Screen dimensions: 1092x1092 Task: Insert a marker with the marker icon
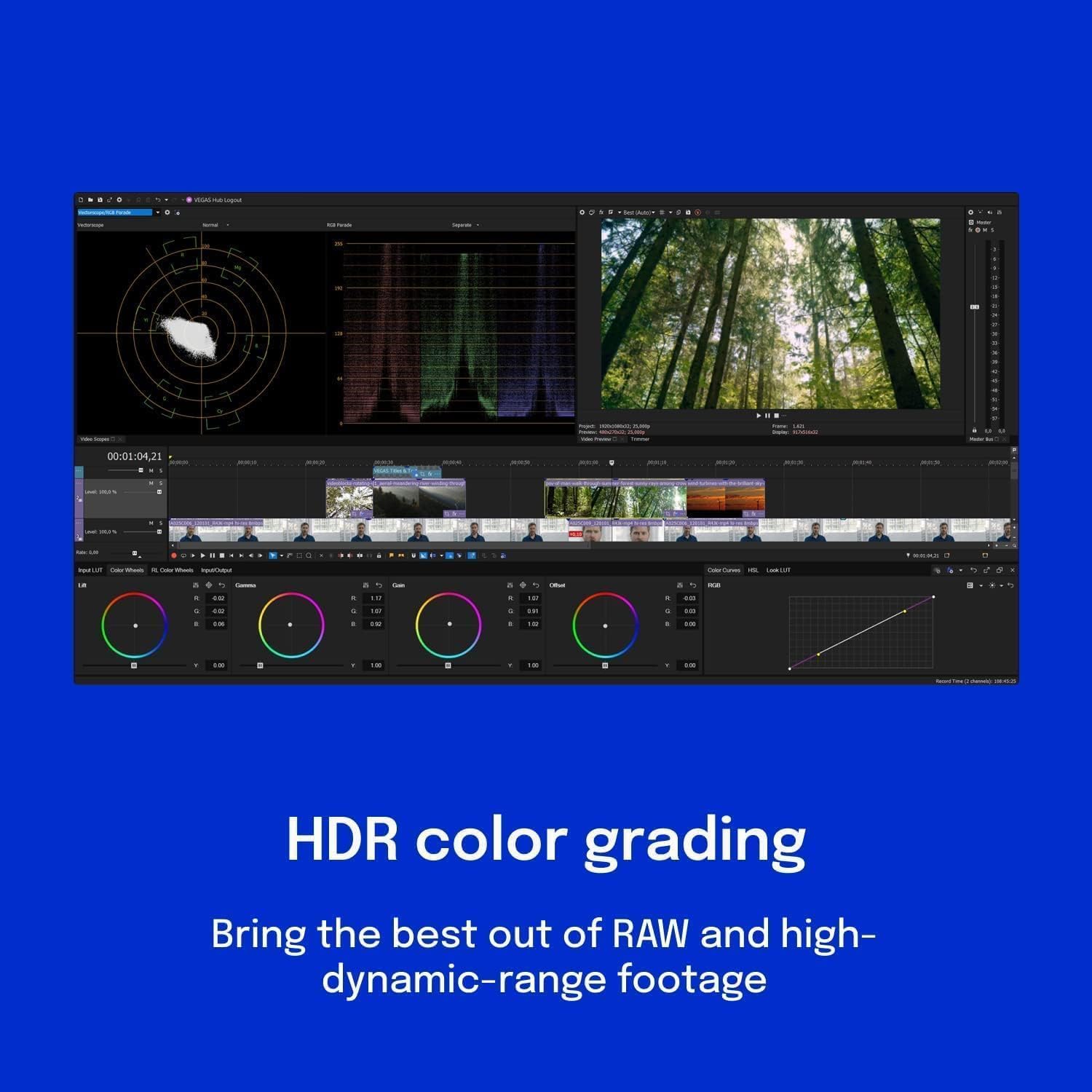[391, 555]
